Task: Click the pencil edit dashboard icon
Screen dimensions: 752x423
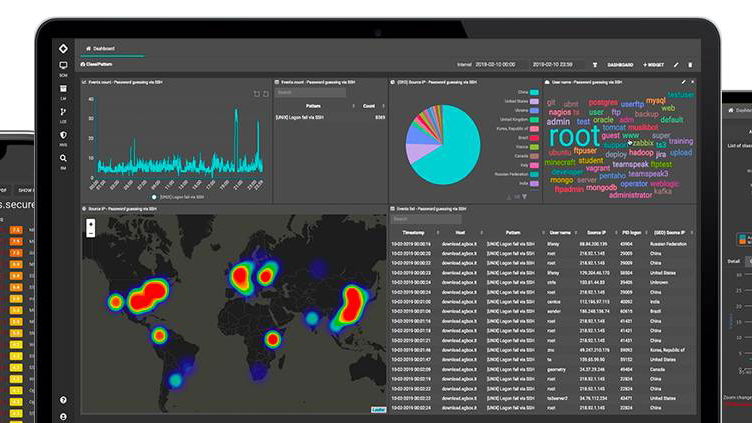Action: point(675,64)
